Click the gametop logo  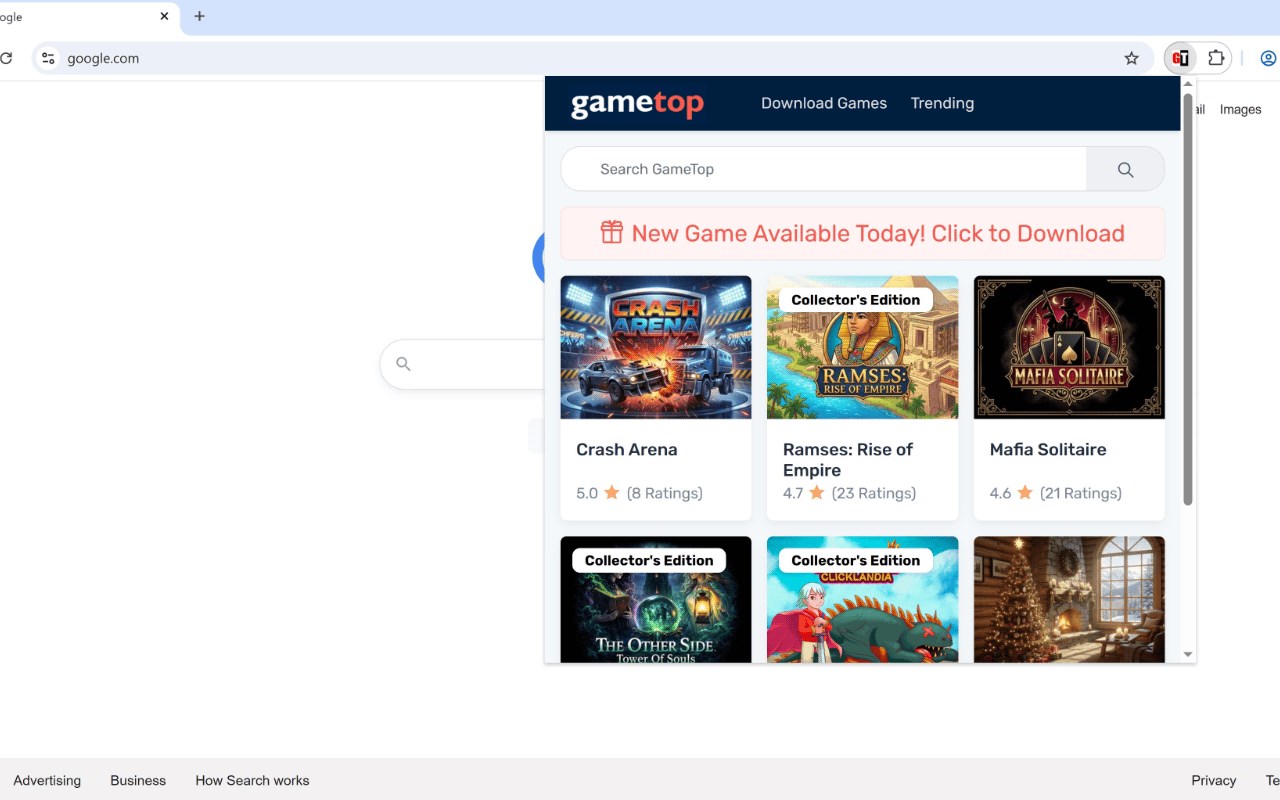637,104
